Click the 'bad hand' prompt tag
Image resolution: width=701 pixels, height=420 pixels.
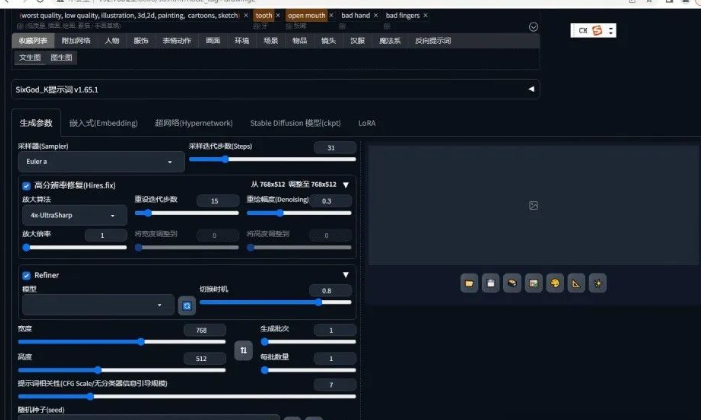coord(356,15)
